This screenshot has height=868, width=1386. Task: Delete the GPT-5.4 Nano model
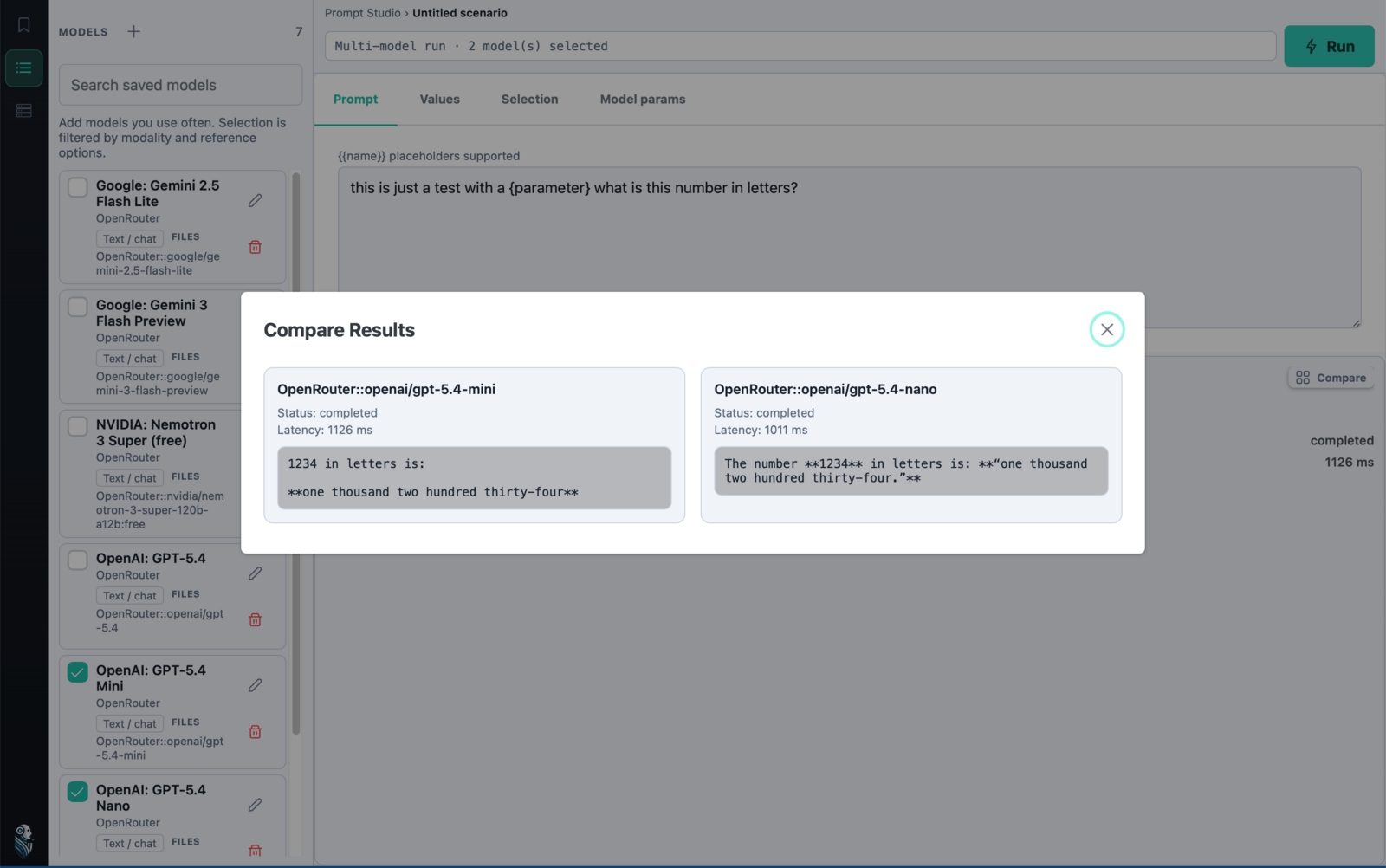[x=255, y=851]
